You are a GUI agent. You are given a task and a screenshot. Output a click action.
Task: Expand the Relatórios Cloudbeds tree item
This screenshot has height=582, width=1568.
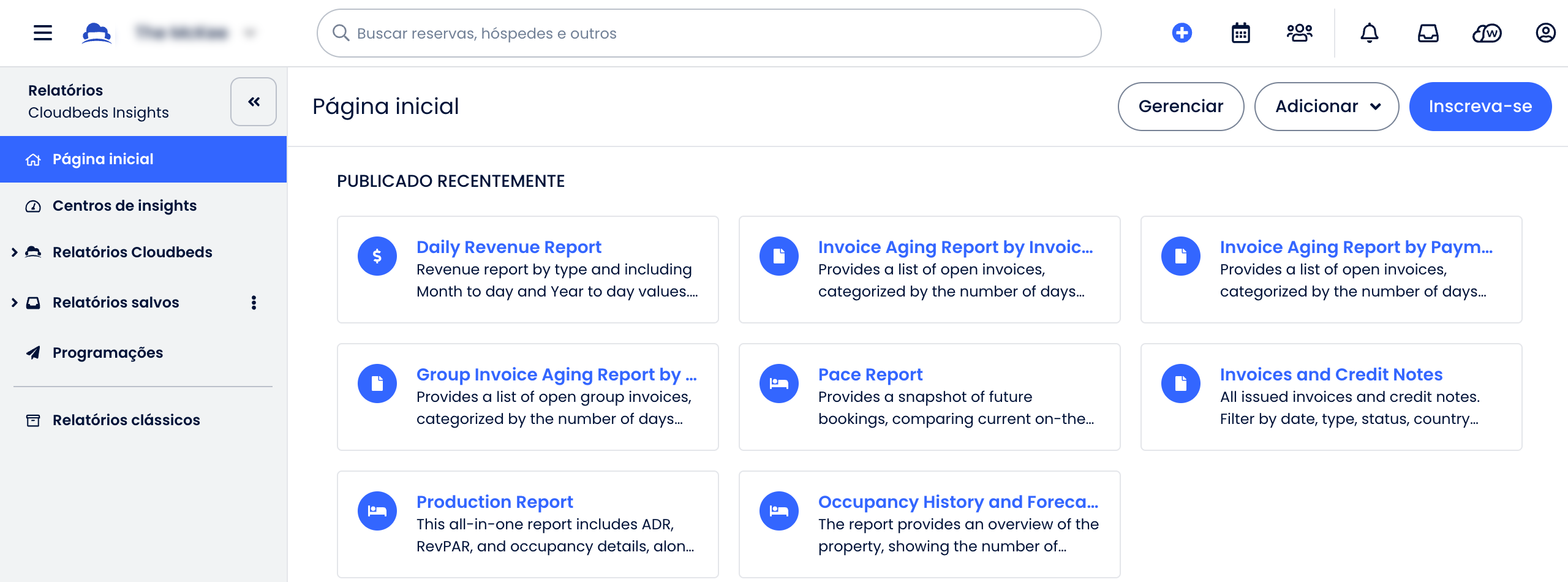pyautogui.click(x=14, y=252)
